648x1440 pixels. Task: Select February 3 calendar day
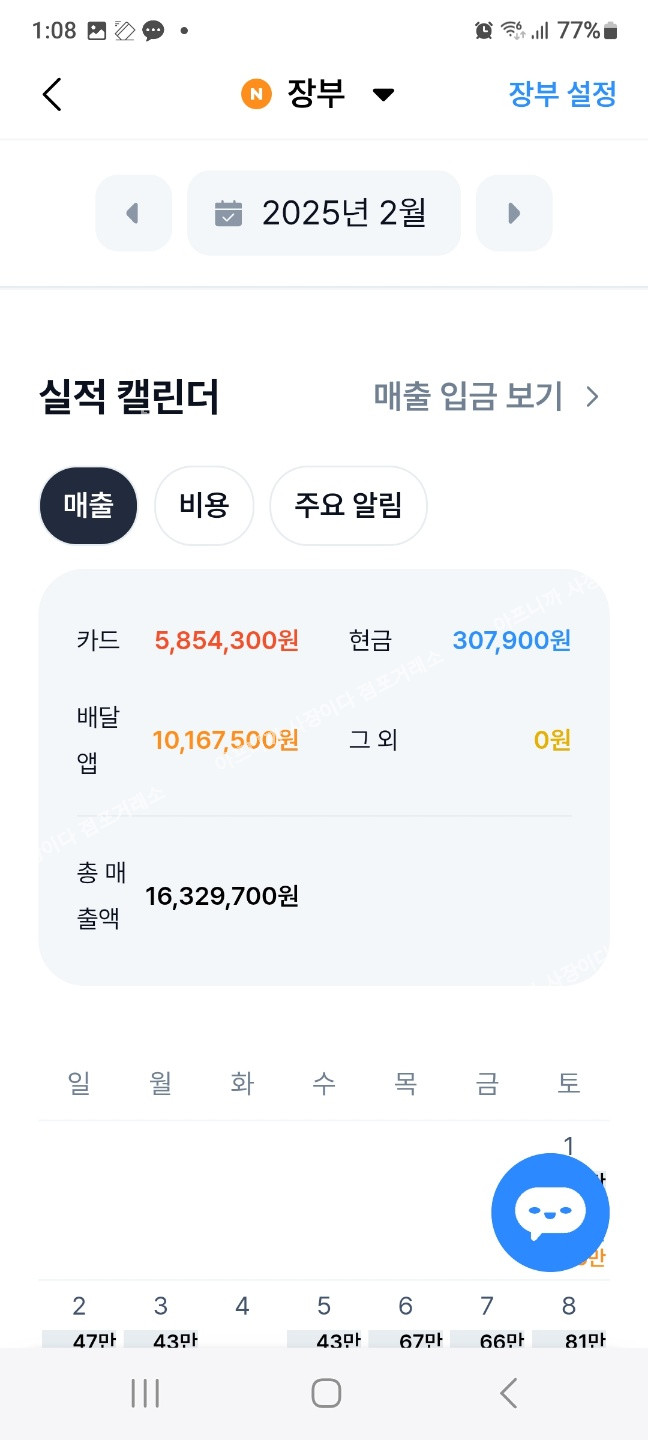(161, 1318)
